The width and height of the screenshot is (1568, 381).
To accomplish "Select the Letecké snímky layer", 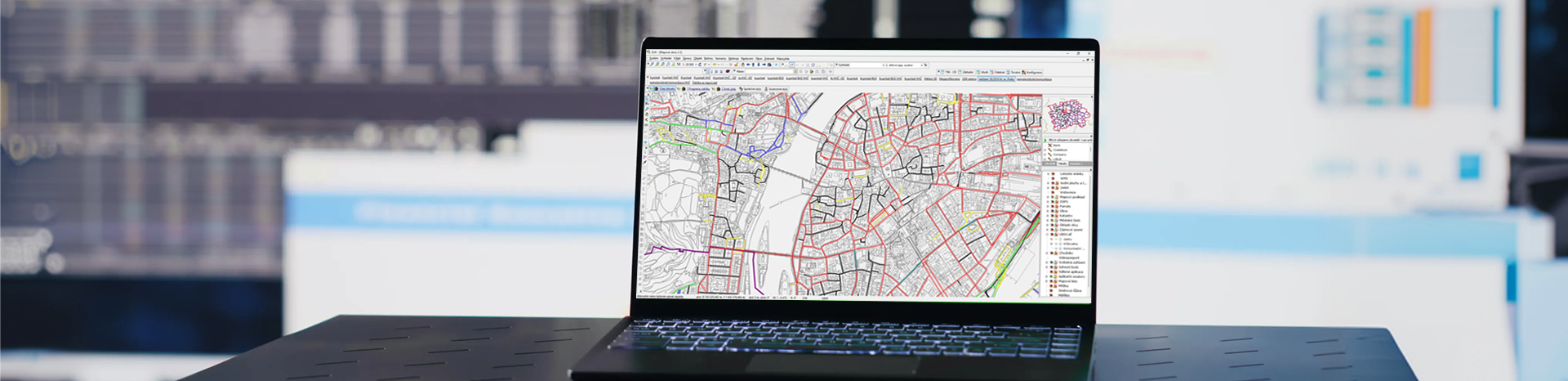I will [x=1071, y=174].
